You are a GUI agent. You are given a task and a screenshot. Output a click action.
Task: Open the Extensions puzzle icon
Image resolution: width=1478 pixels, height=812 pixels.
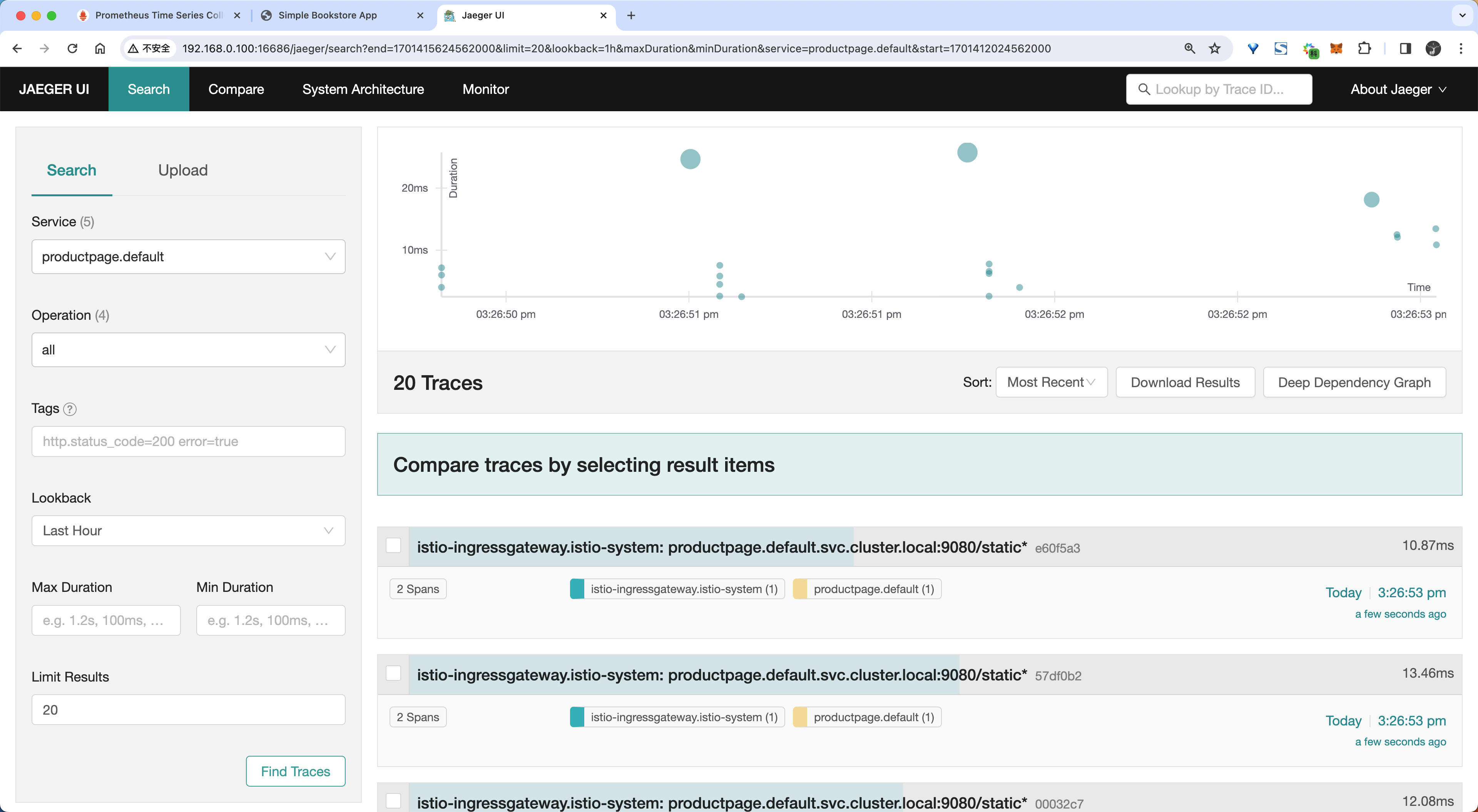1364,49
